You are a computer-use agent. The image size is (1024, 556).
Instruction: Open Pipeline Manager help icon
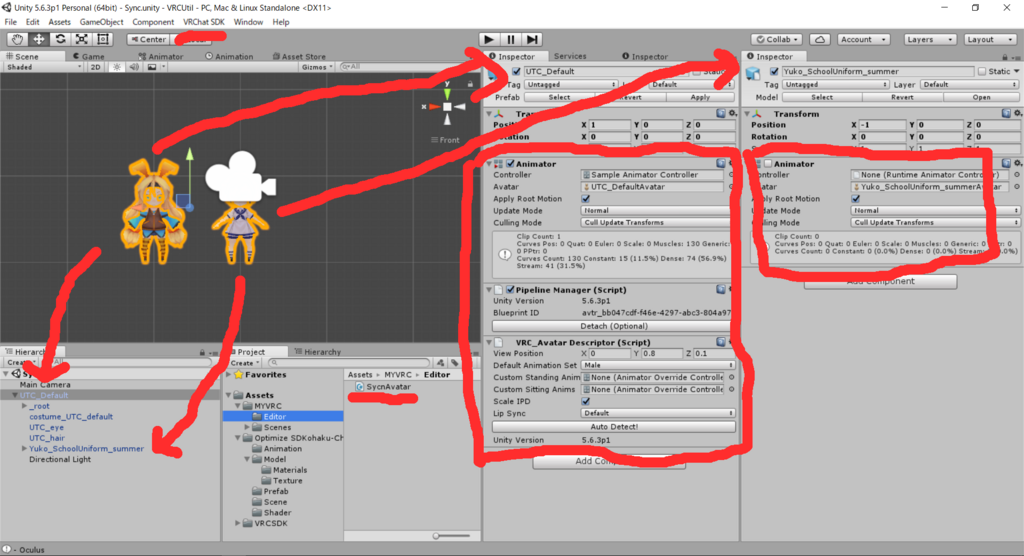click(x=721, y=289)
